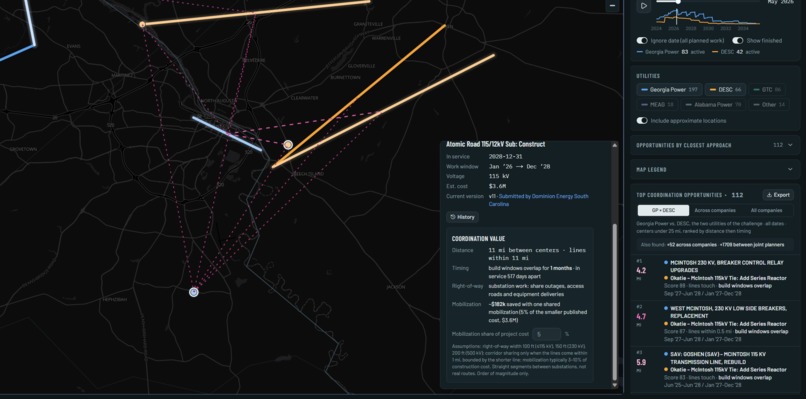This screenshot has width=806, height=399.
Task: Click the 'Coordination Value' heading
Action: [478, 239]
